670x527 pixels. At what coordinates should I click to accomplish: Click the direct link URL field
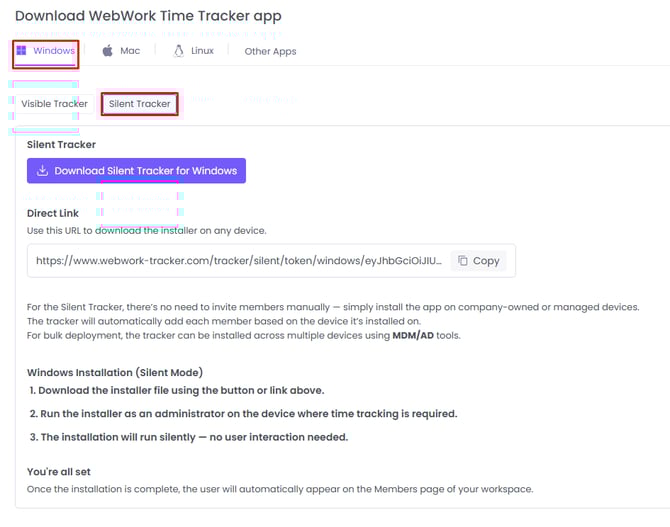click(x=271, y=261)
